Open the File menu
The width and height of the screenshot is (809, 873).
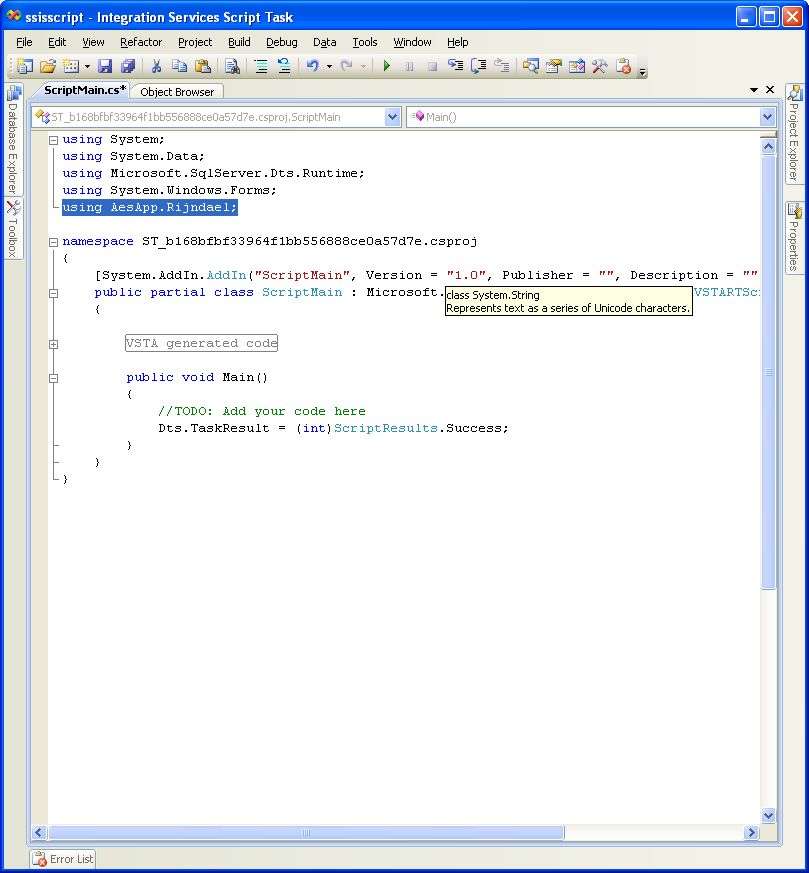24,42
